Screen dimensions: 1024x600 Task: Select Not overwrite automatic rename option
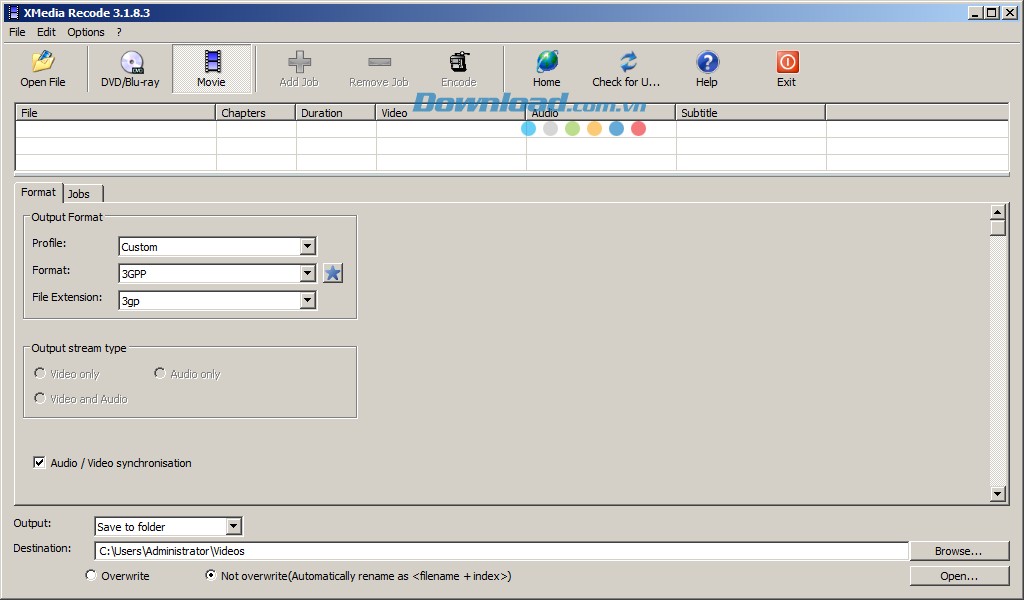click(210, 575)
